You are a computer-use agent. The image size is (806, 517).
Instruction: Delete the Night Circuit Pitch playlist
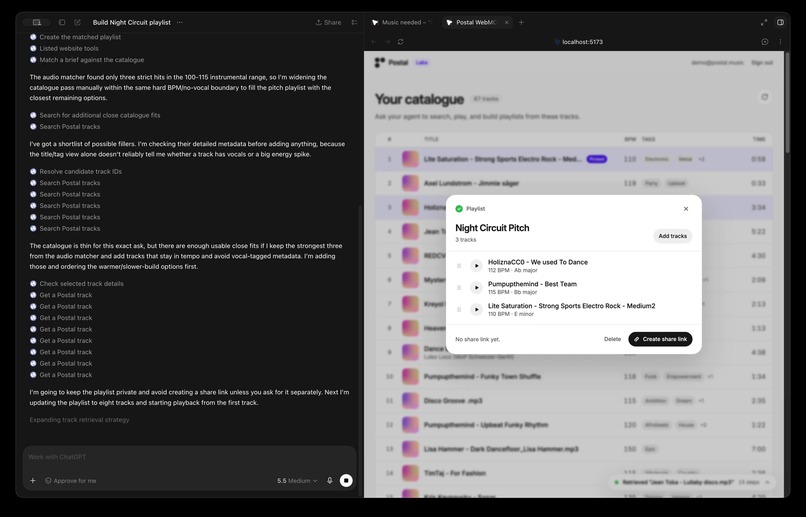pos(612,339)
